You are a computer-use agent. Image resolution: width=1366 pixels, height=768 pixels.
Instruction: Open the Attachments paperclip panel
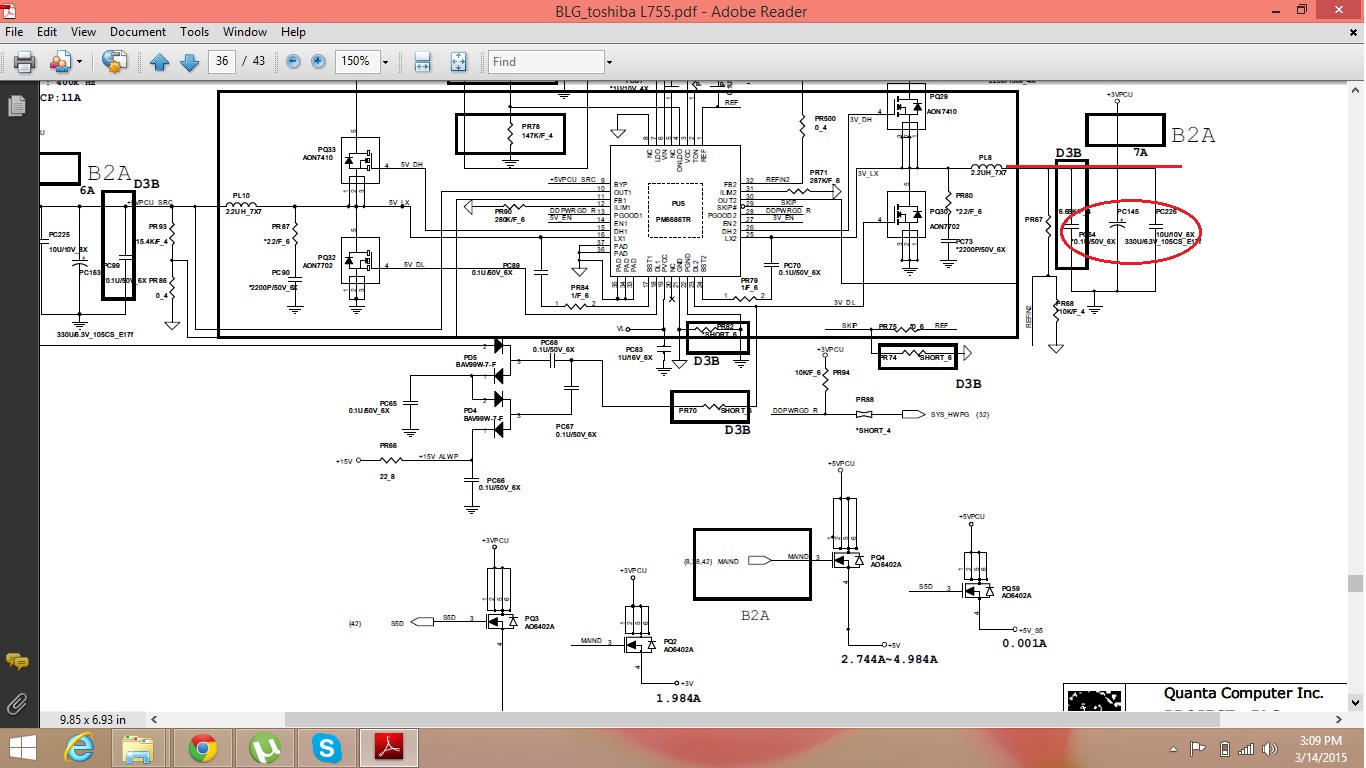[17, 703]
